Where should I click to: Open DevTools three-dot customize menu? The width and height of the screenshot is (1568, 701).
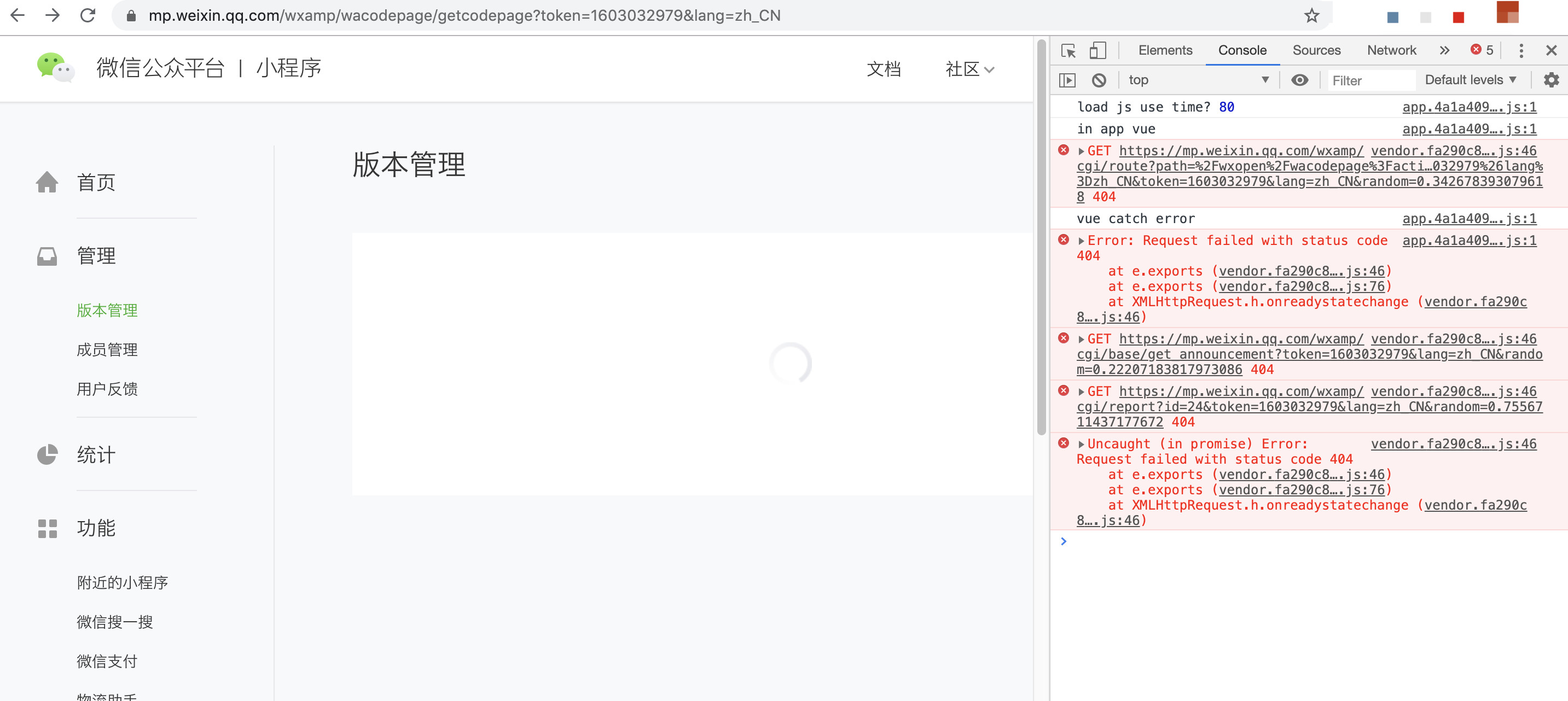pos(1520,50)
